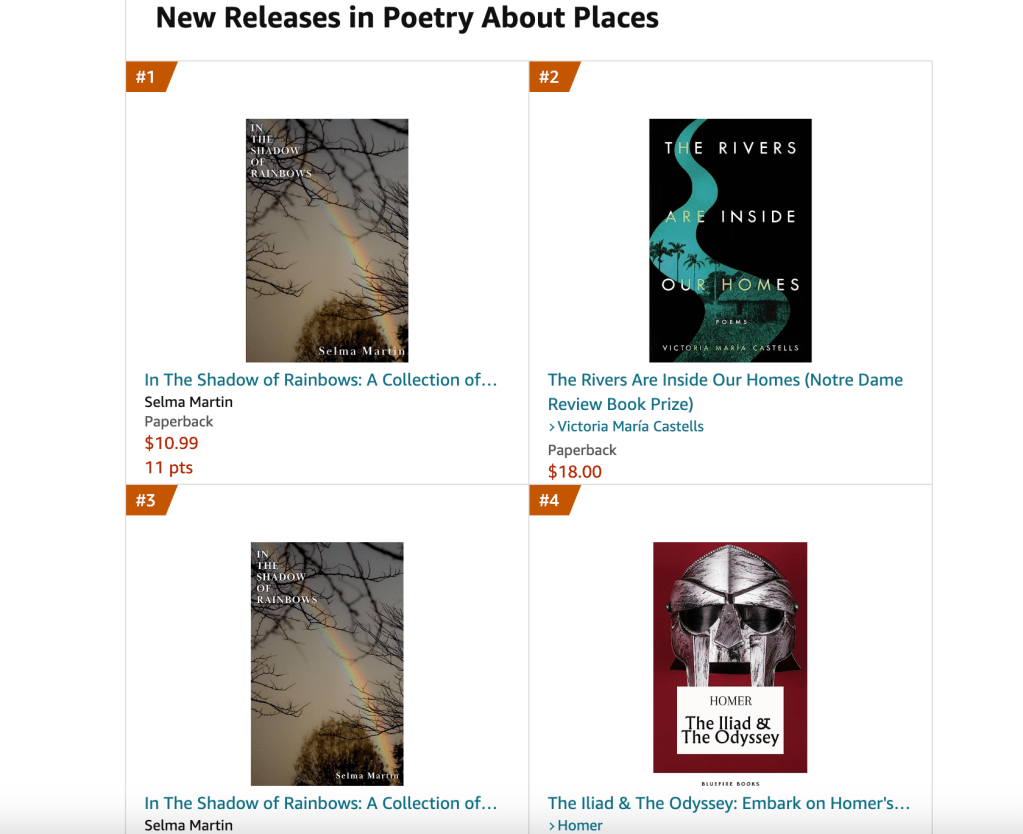Viewport: 1023px width, 834px height.
Task: Click the chevron beside Homer
Action: point(552,826)
